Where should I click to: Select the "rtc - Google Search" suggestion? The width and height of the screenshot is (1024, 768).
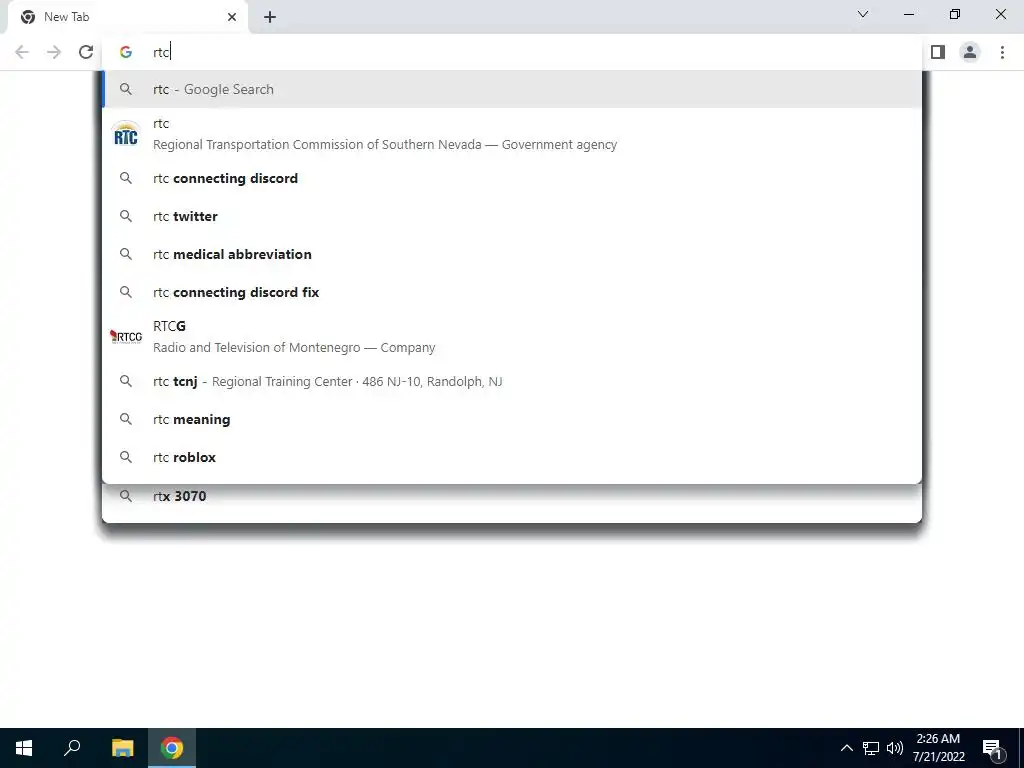[512, 89]
